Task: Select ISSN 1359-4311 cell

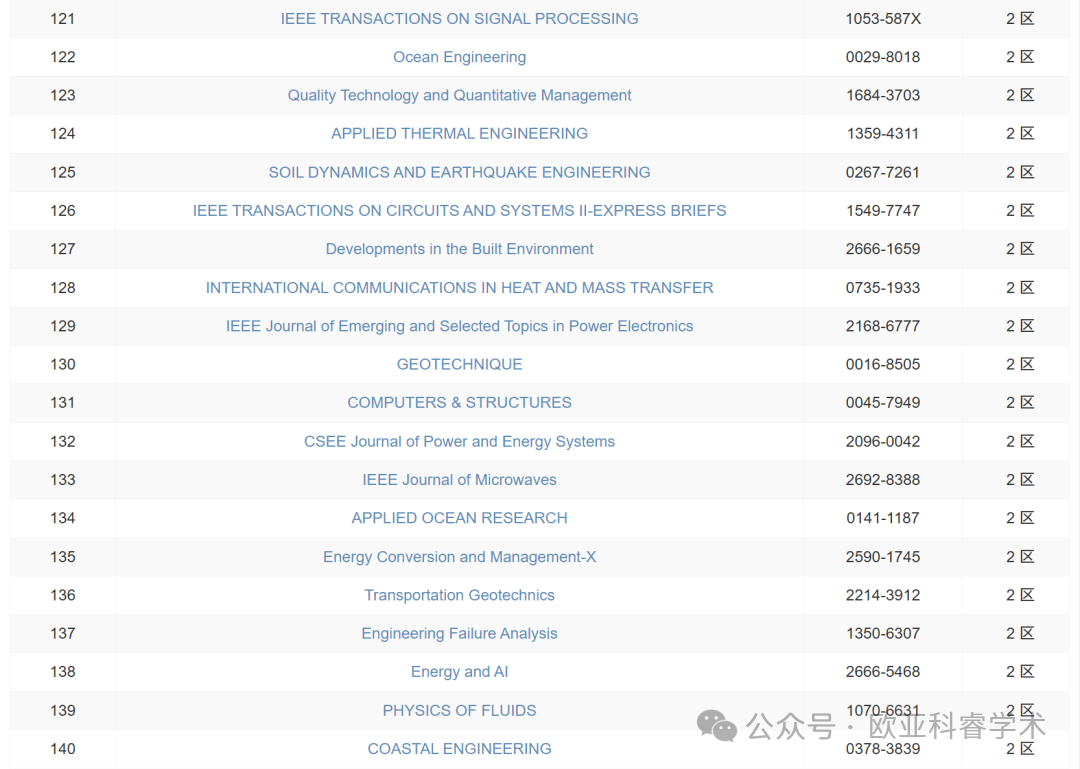Action: [883, 134]
